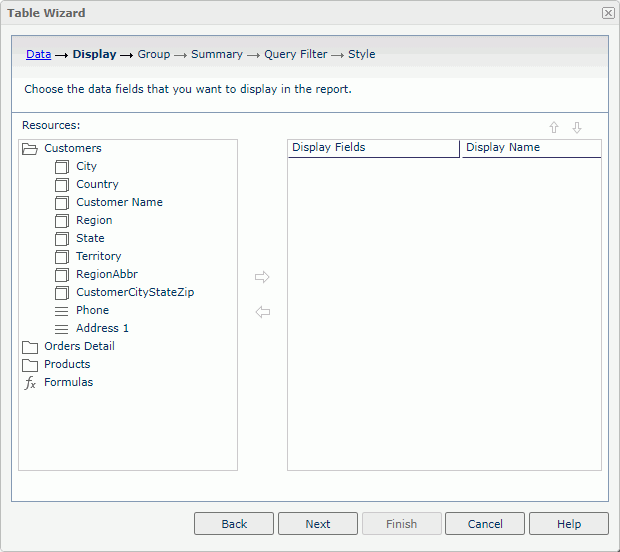This screenshot has height=552, width=620.
Task: Click the Cancel button
Action: [x=485, y=524]
